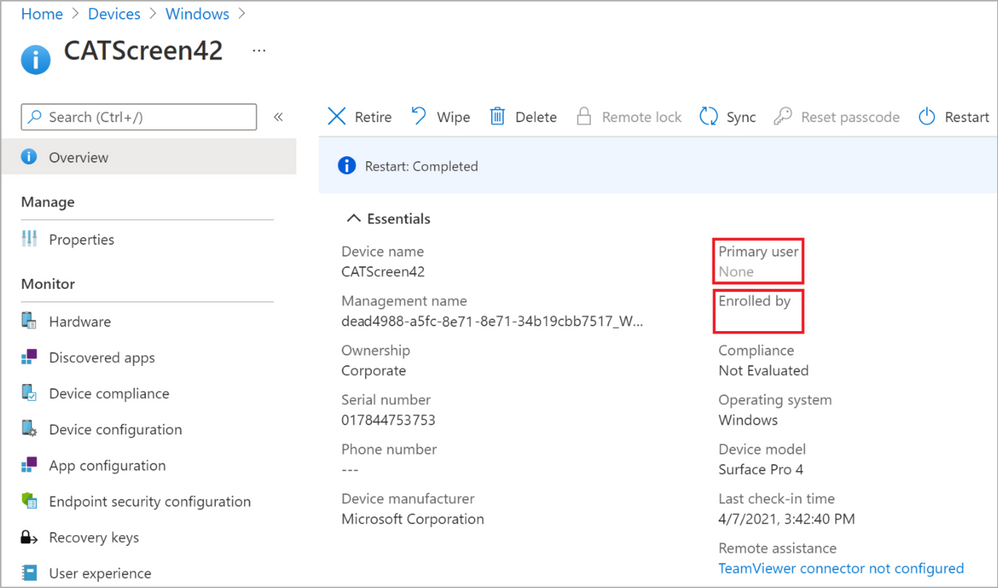Viewport: 998px width, 588px height.
Task: Click the serial number 017844753753
Action: [x=388, y=420]
